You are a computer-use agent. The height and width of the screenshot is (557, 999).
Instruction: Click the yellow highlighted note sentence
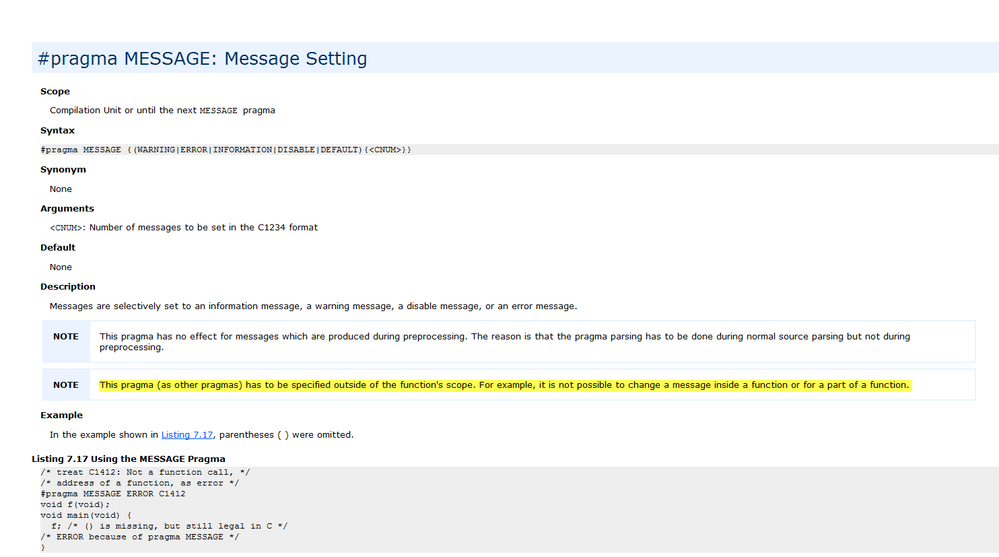[x=505, y=385]
